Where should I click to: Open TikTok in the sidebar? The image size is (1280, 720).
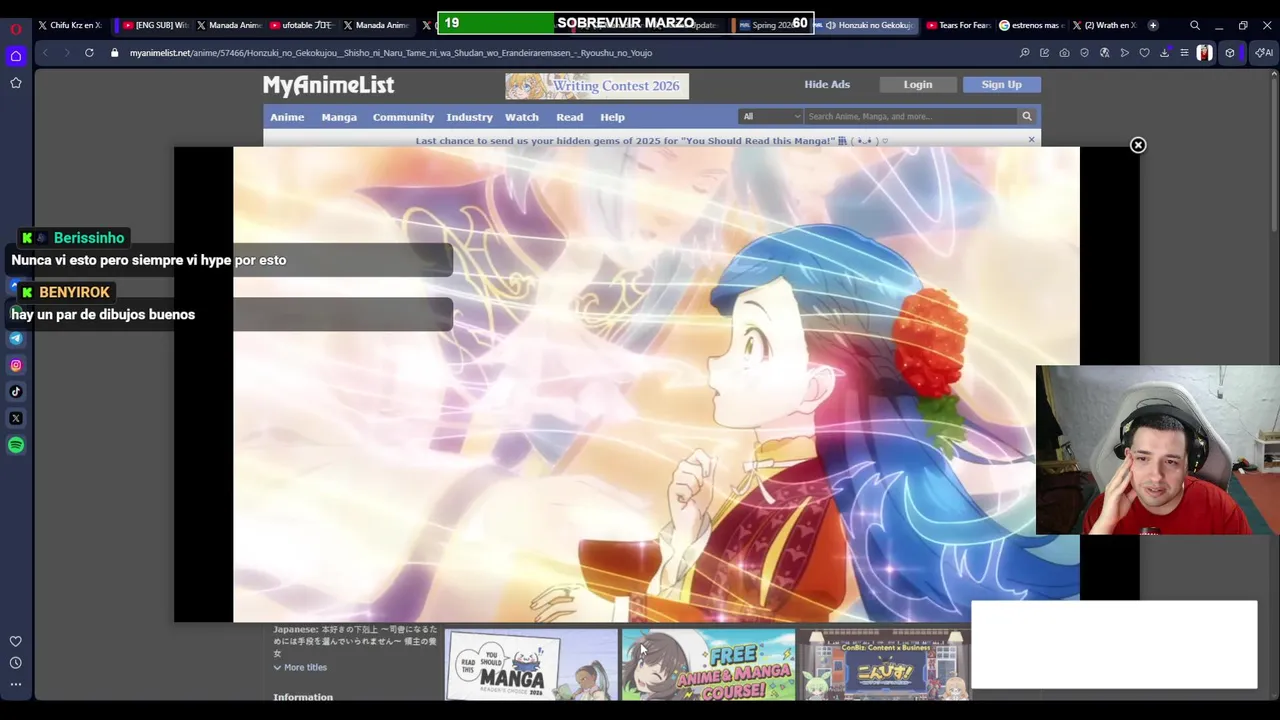[x=16, y=392]
